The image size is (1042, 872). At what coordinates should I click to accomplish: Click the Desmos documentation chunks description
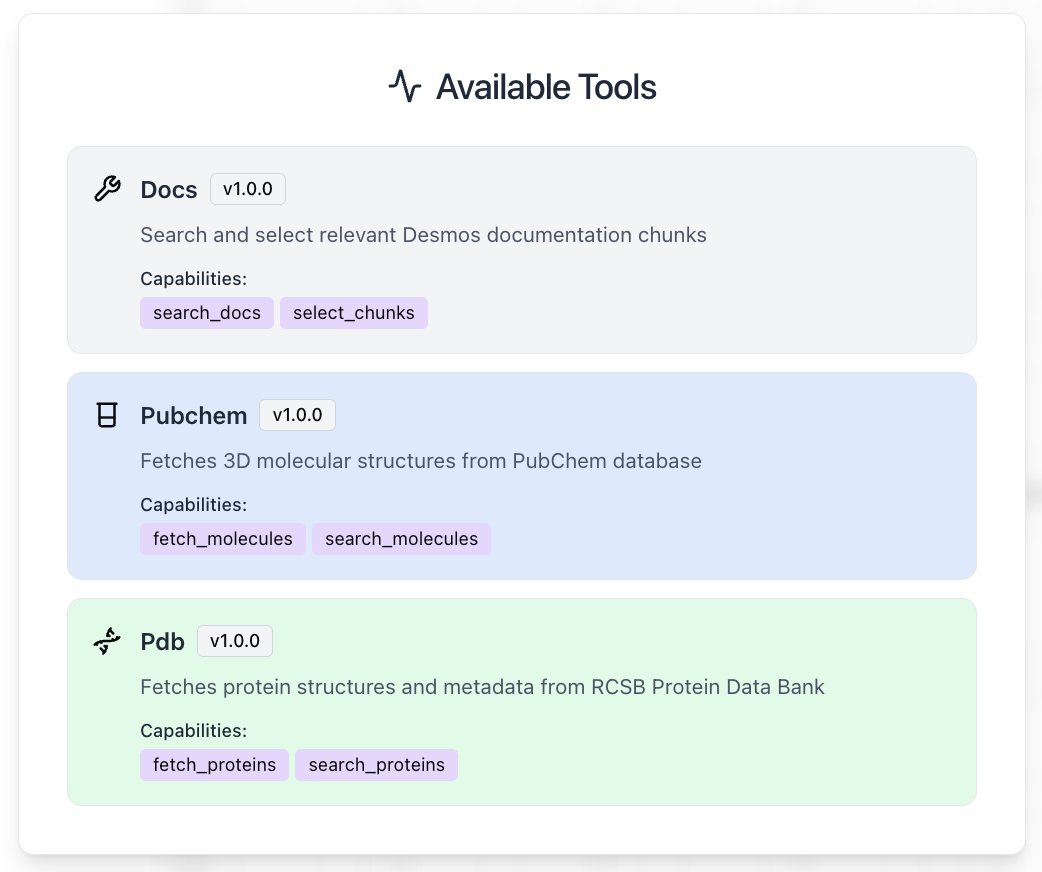pyautogui.click(x=423, y=235)
